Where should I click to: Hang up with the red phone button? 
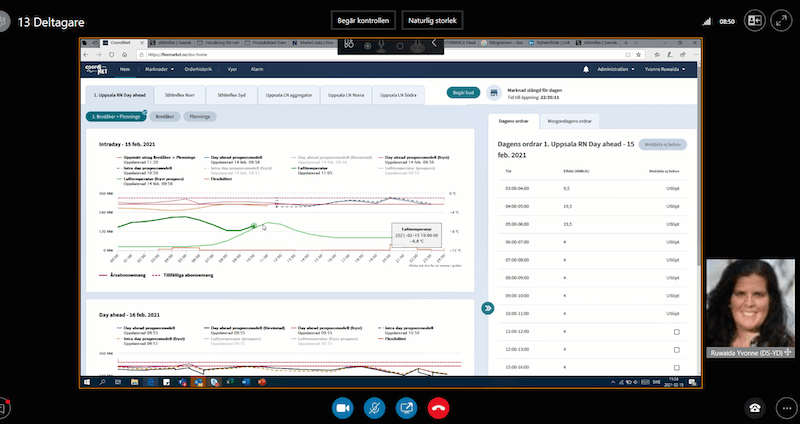[x=437, y=407]
